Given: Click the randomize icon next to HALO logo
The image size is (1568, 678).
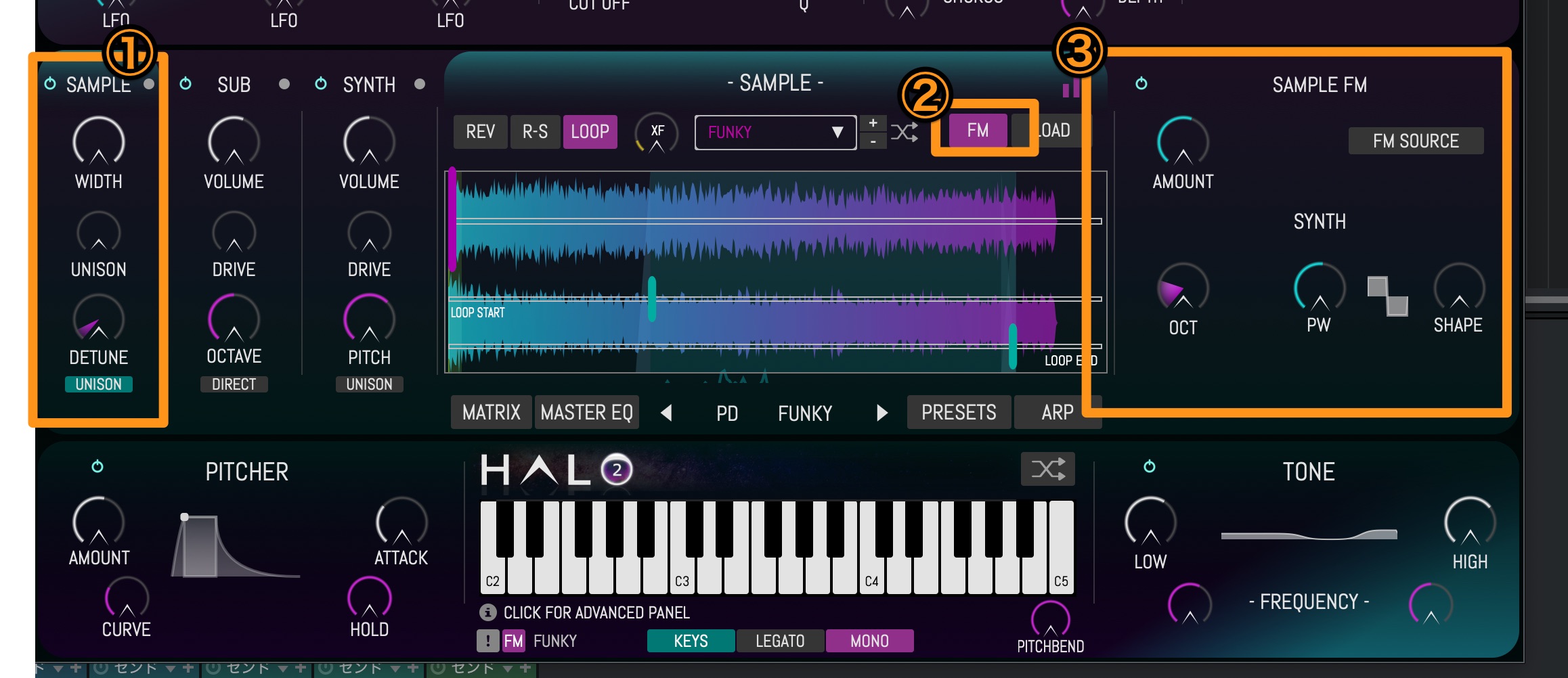Looking at the screenshot, I should click(x=1047, y=469).
